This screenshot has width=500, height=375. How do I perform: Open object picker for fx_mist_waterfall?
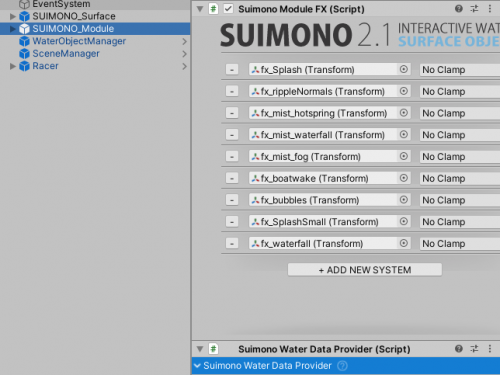click(x=404, y=134)
